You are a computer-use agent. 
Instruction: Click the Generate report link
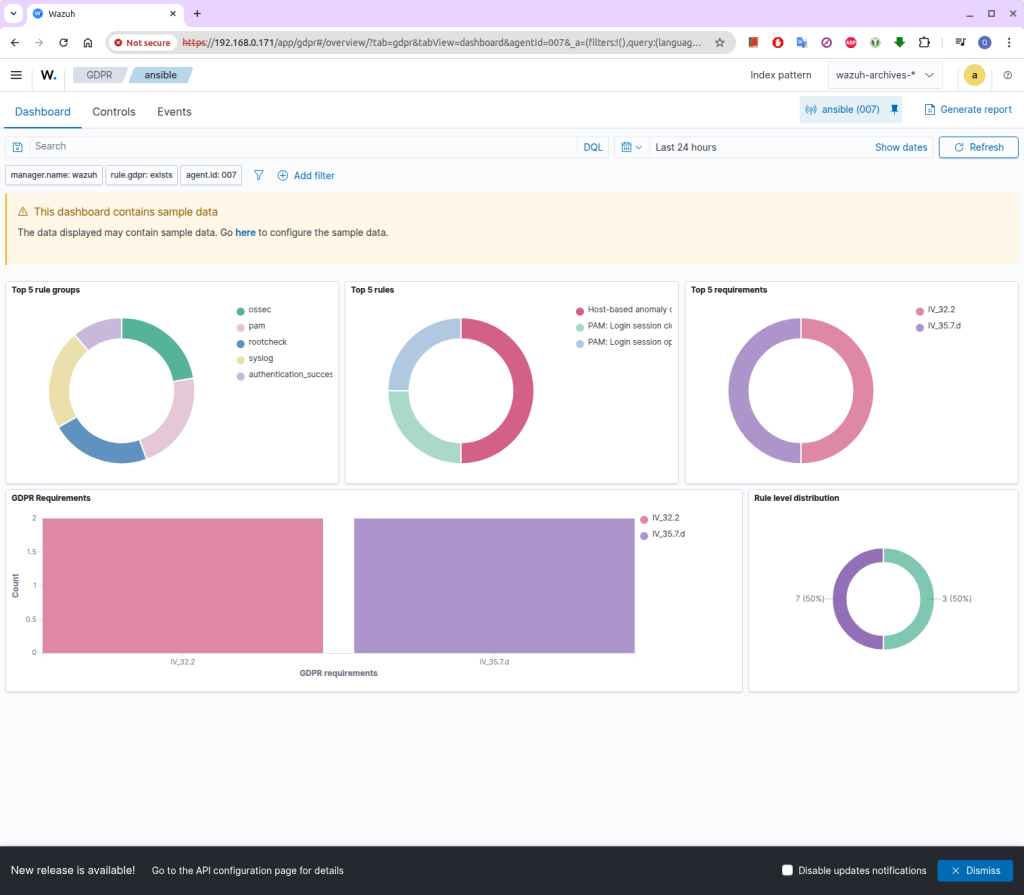coord(967,110)
